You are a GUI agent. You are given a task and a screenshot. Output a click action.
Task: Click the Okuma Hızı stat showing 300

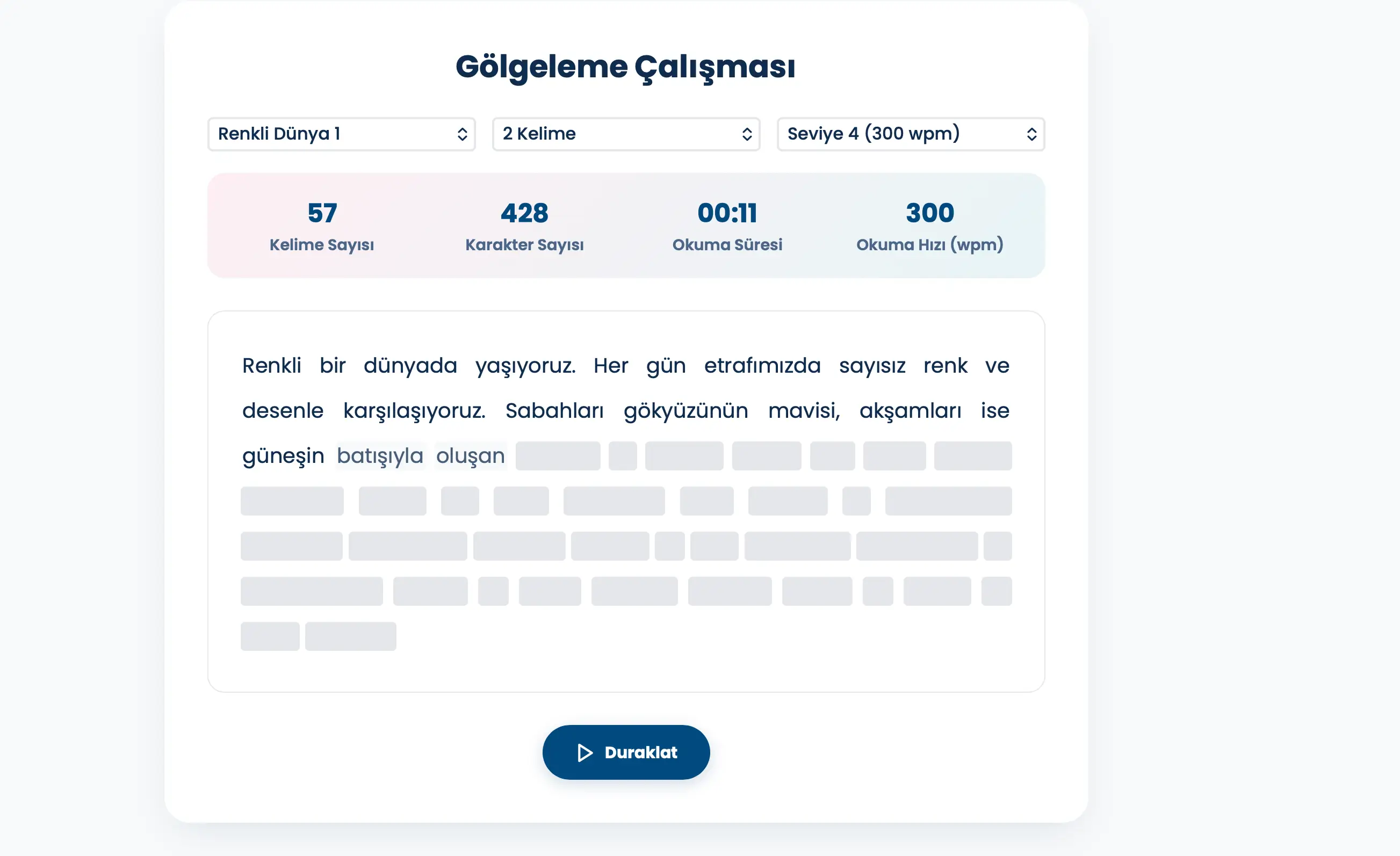click(929, 226)
